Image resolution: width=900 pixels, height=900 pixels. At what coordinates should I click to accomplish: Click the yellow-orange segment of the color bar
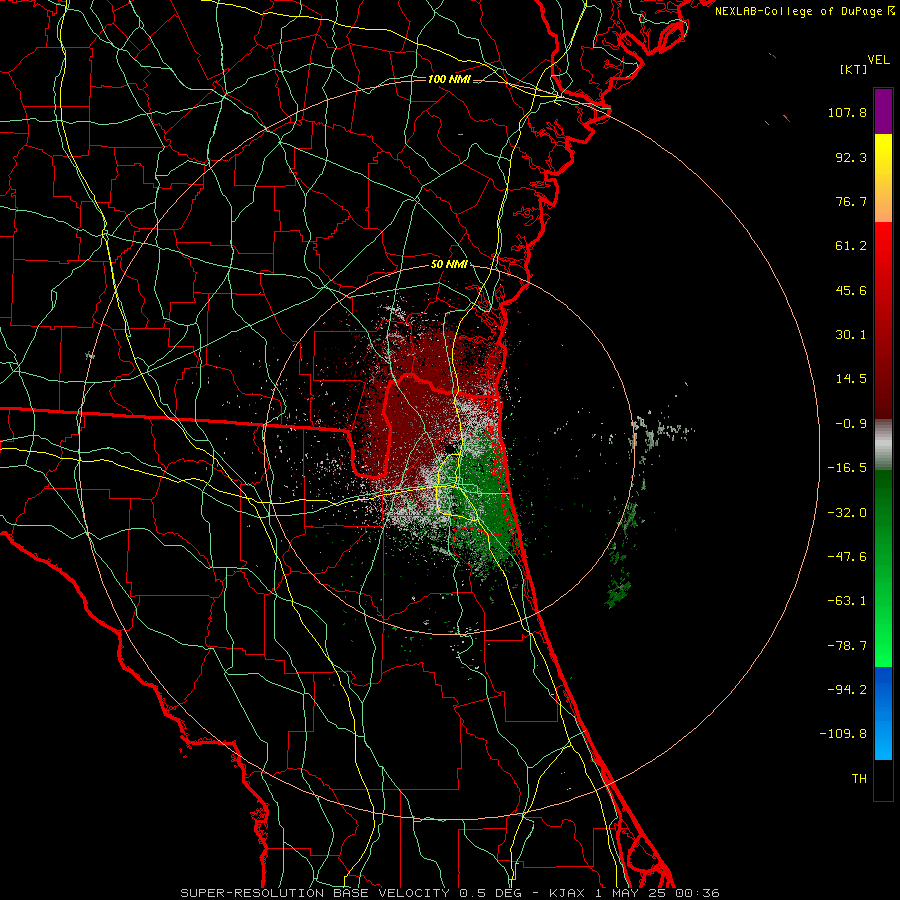pos(883,178)
